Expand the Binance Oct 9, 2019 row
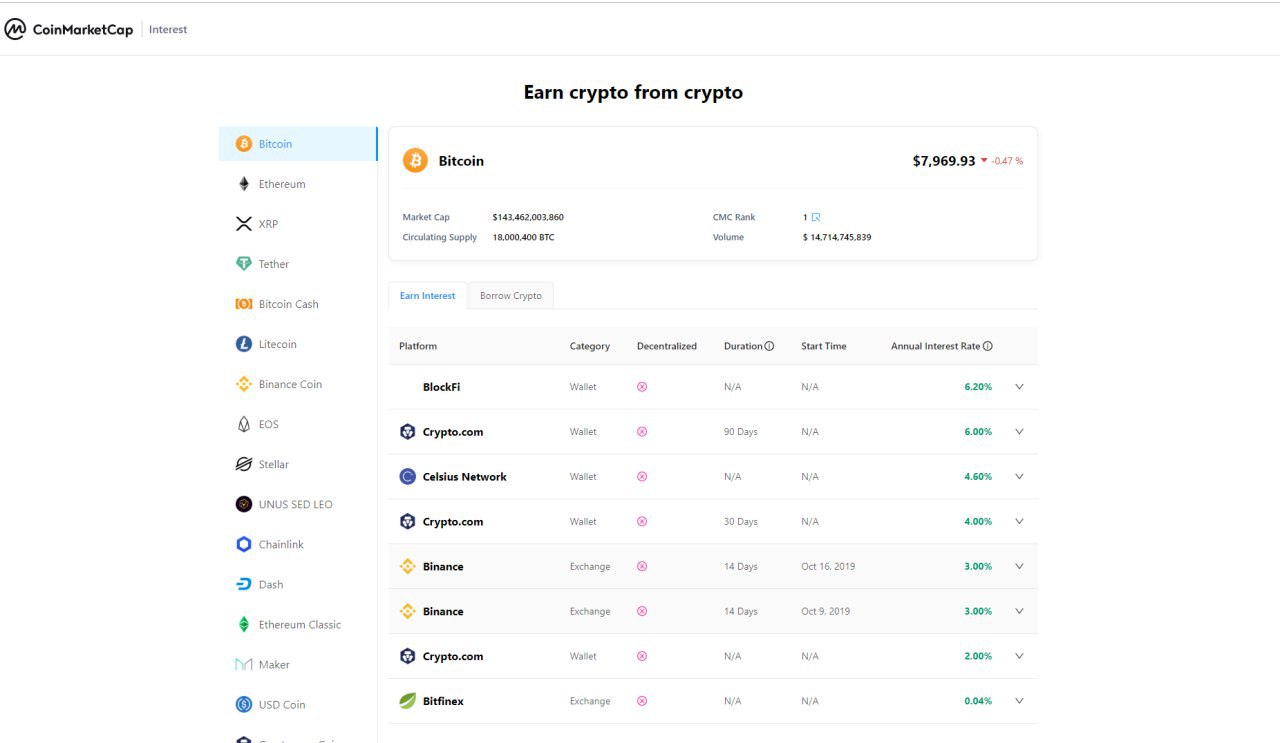Image resolution: width=1280 pixels, height=743 pixels. [x=1019, y=611]
